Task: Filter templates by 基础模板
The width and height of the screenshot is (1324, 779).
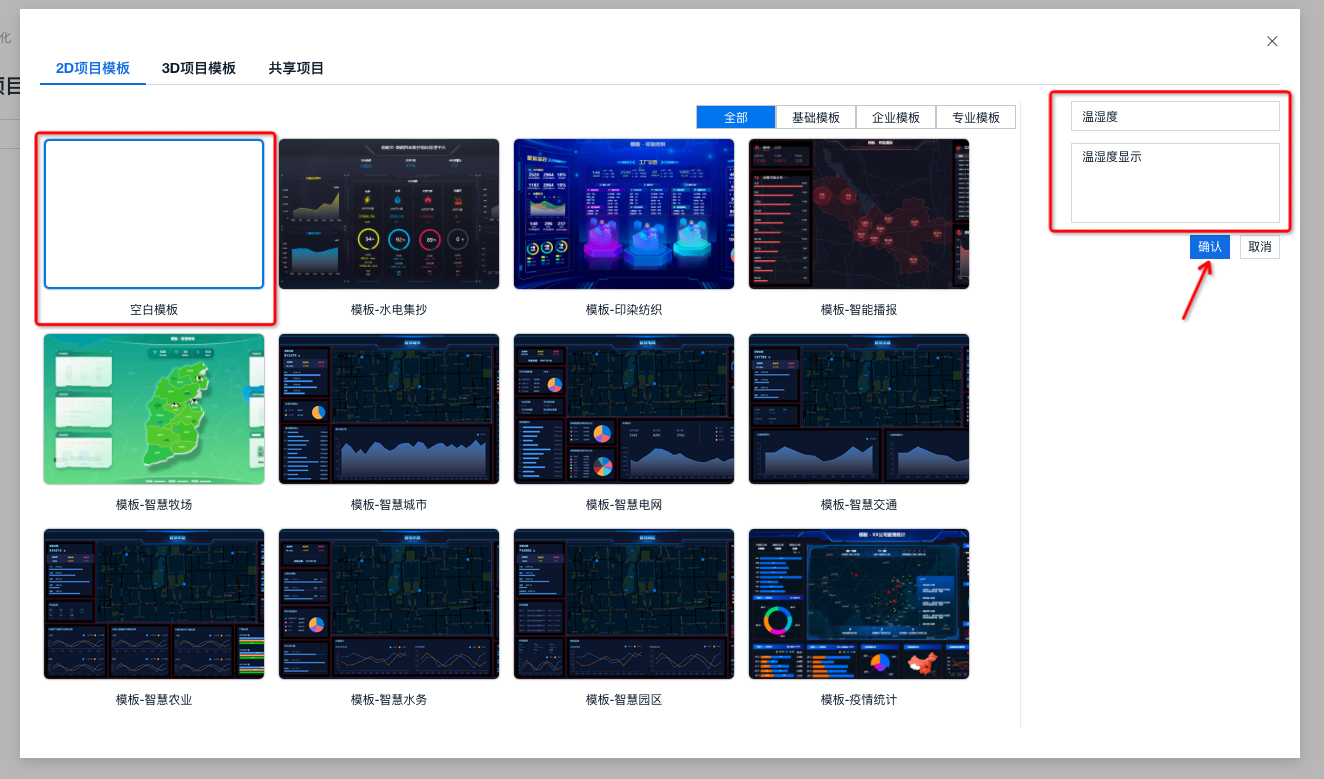Action: coord(816,117)
